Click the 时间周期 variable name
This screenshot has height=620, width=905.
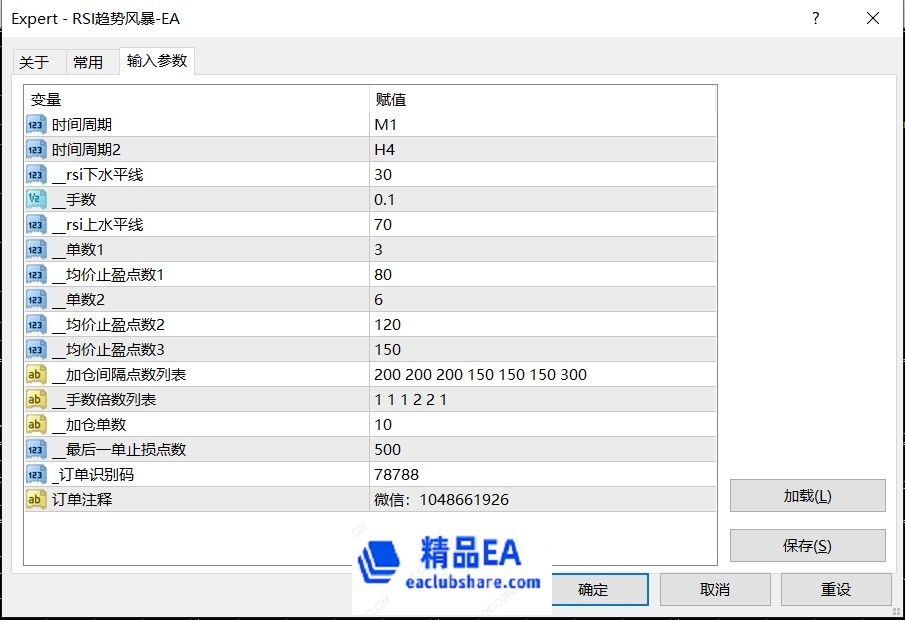click(x=82, y=125)
